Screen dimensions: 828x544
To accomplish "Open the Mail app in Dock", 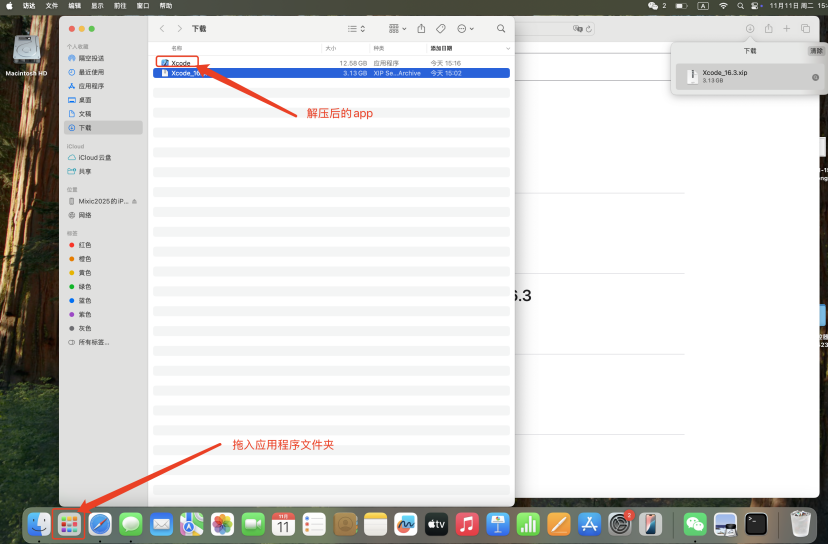I will coord(161,524).
